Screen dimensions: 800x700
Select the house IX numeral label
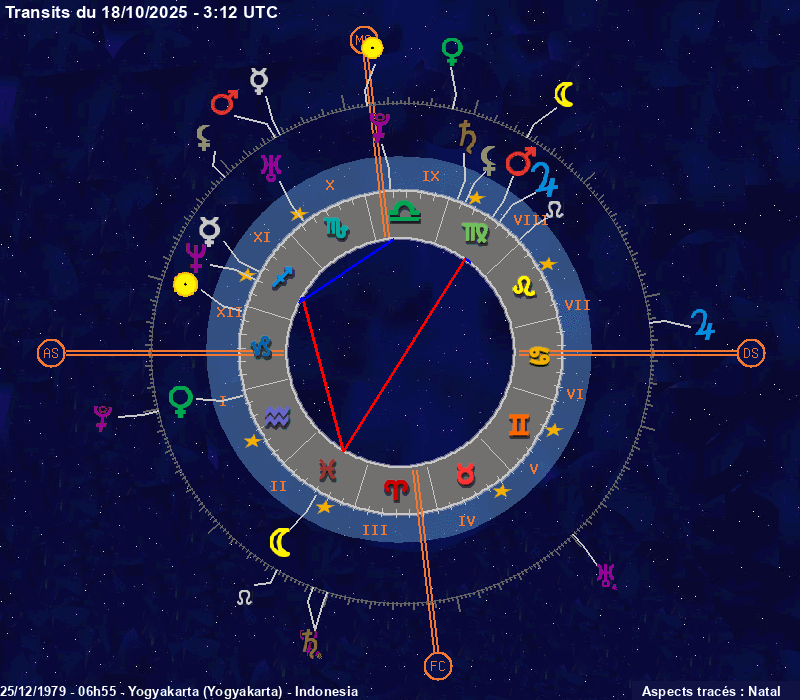[x=431, y=176]
